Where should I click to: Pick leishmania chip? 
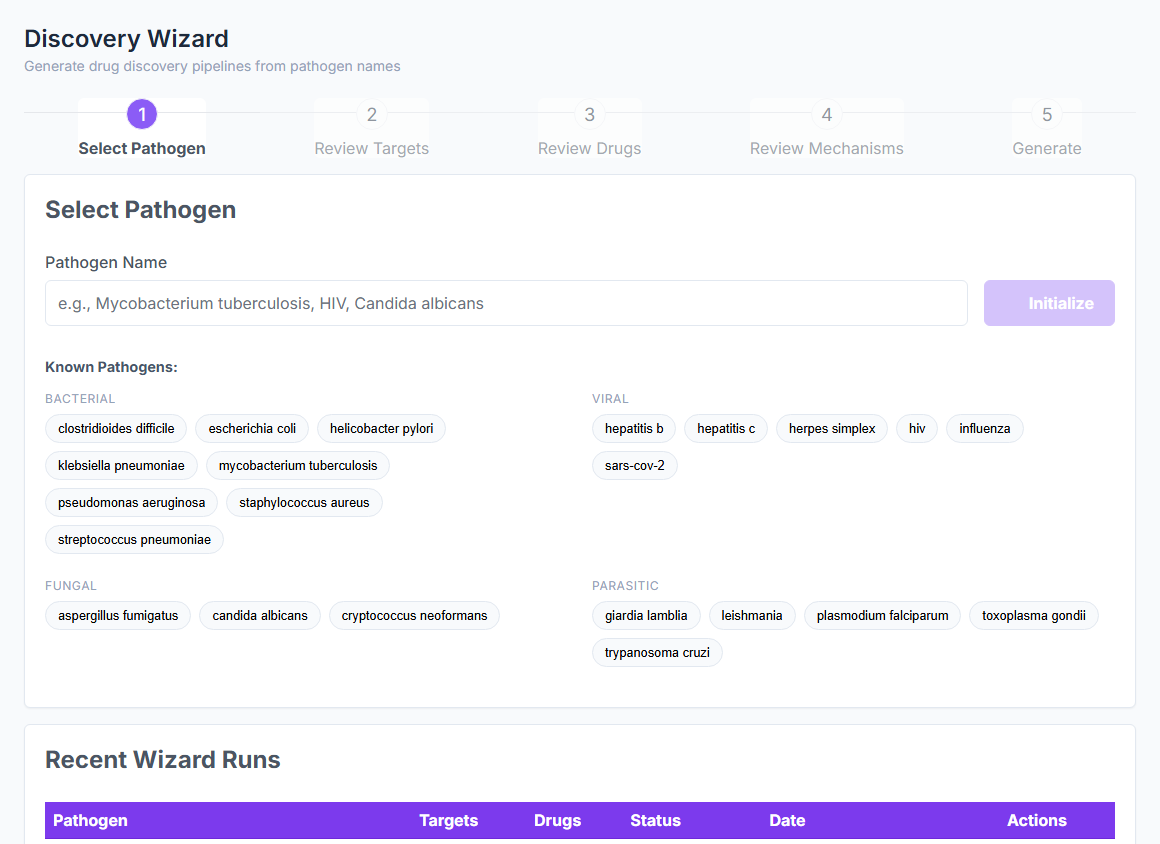(x=752, y=615)
